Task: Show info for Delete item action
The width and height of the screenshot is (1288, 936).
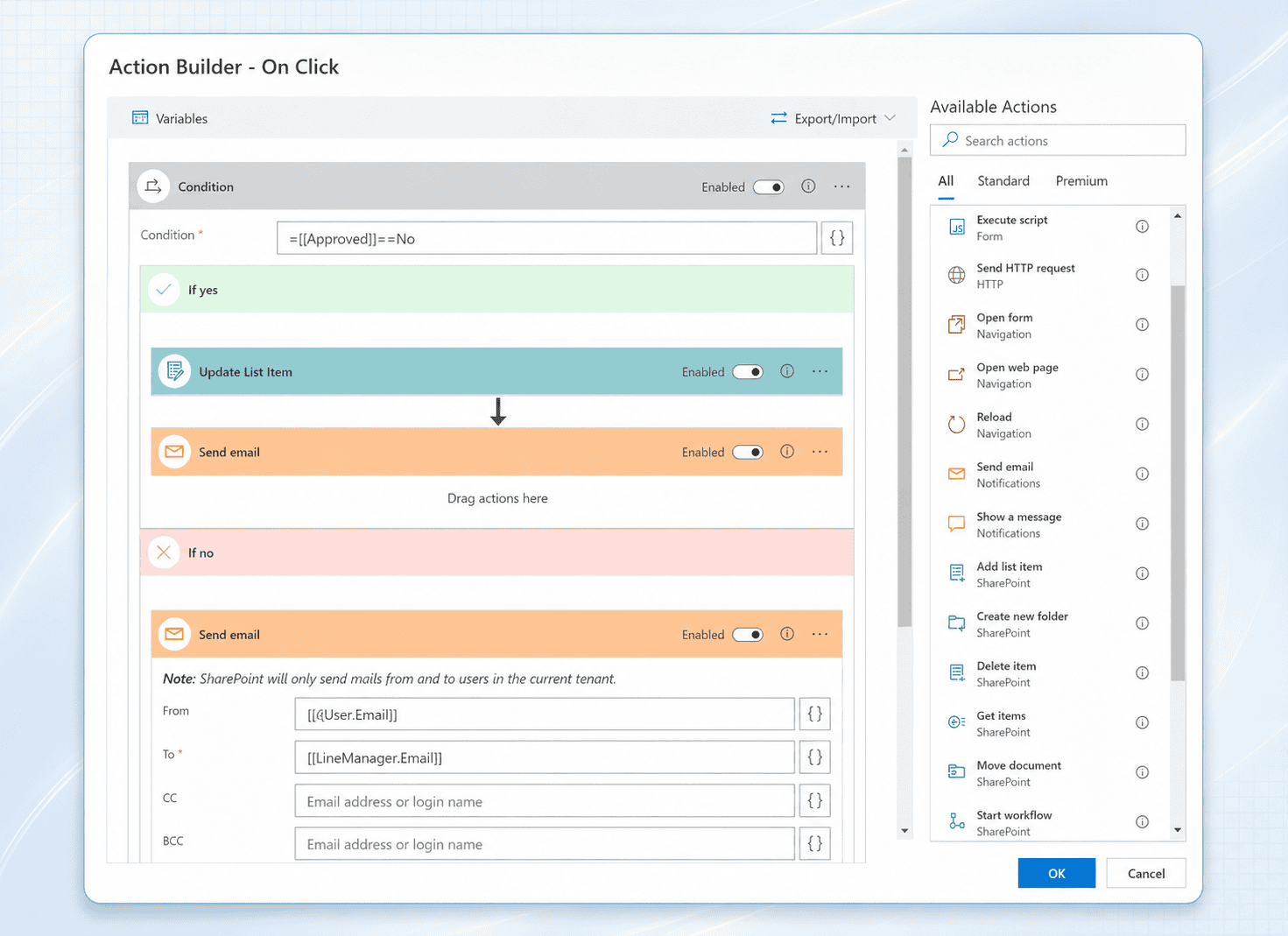Action: click(x=1142, y=673)
